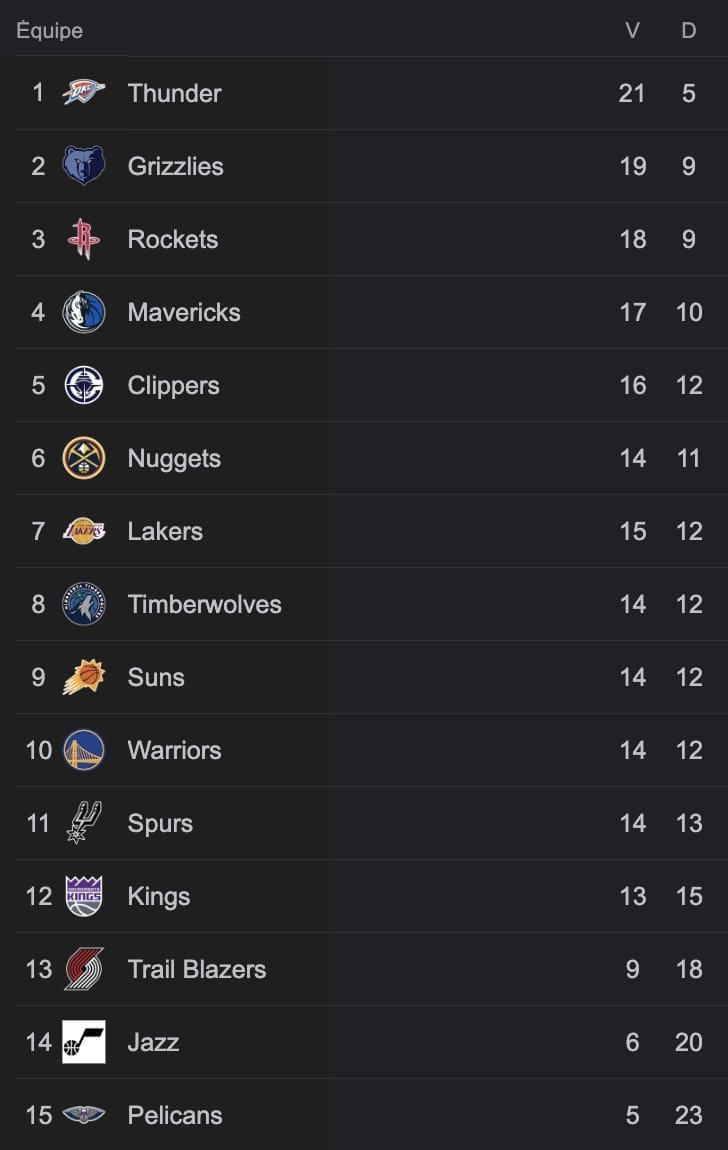Click the Clippers ship logo
728x1150 pixels.
[84, 385]
